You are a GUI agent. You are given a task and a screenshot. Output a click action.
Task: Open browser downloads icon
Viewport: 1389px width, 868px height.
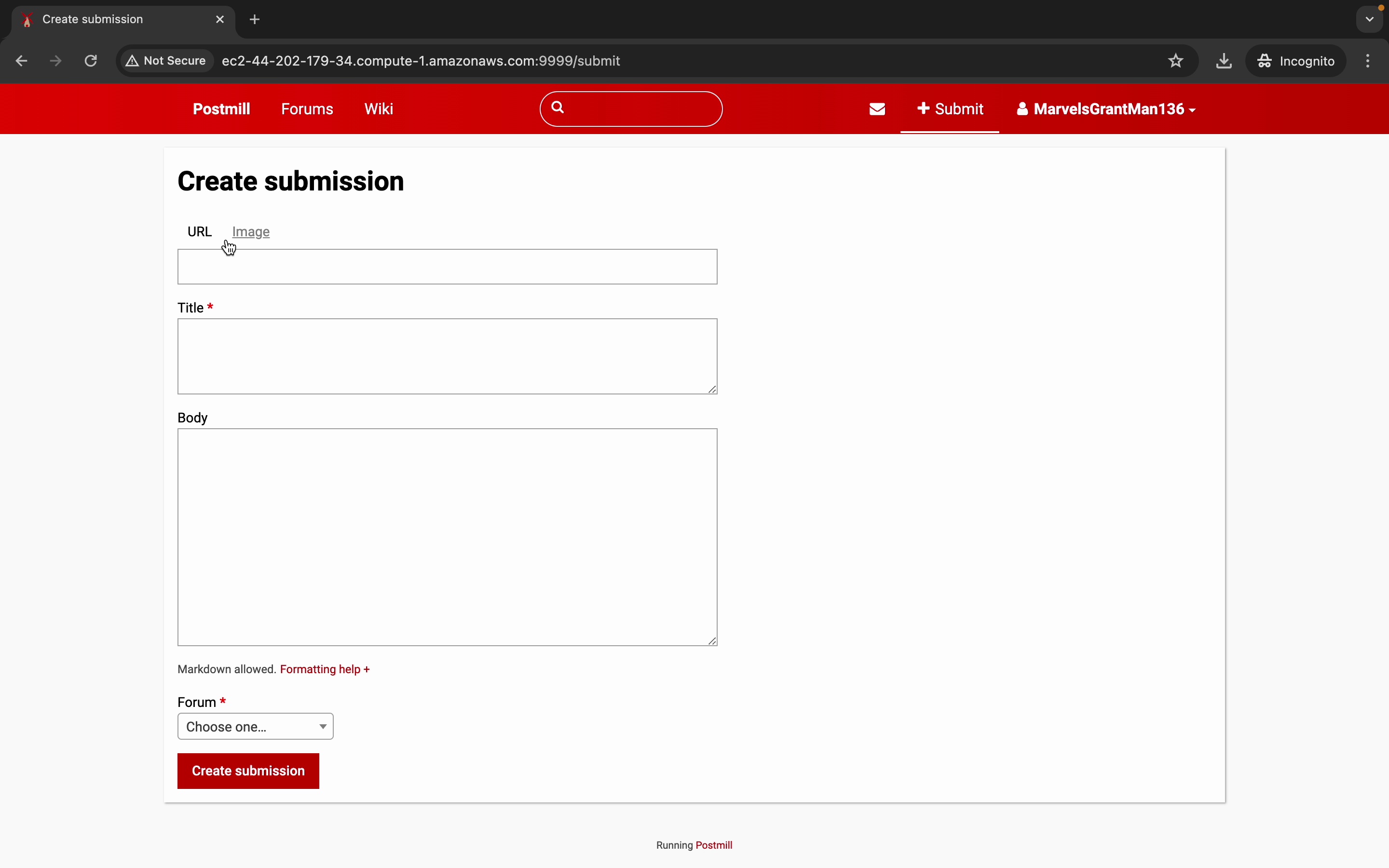(1224, 61)
